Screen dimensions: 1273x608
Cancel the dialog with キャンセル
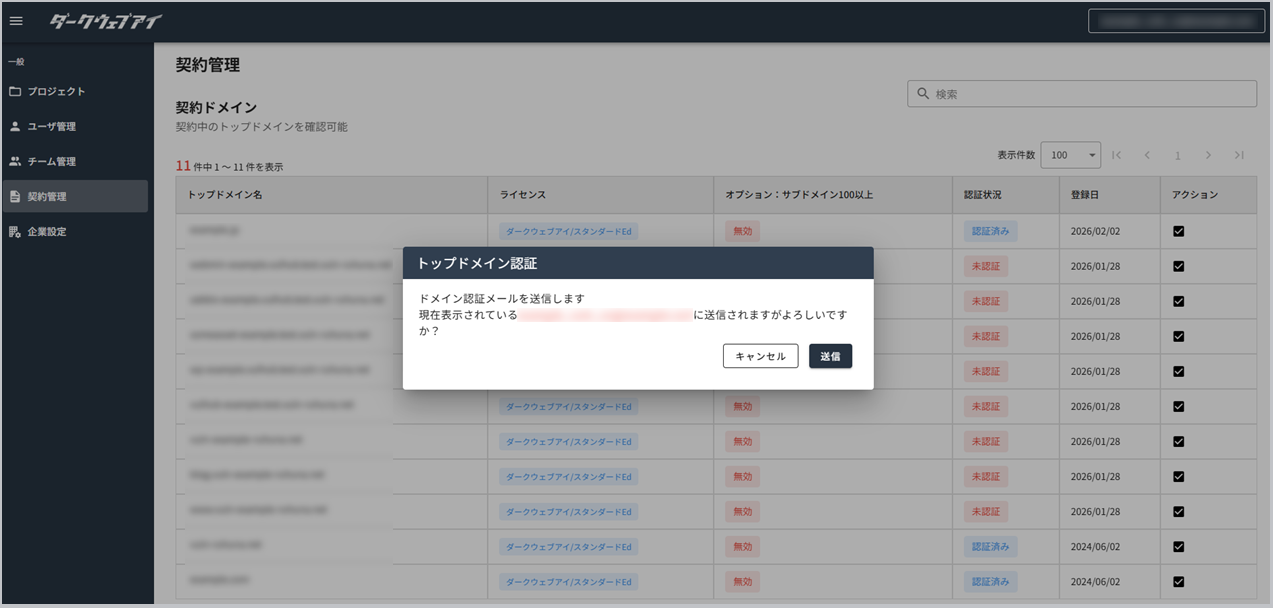coord(760,355)
